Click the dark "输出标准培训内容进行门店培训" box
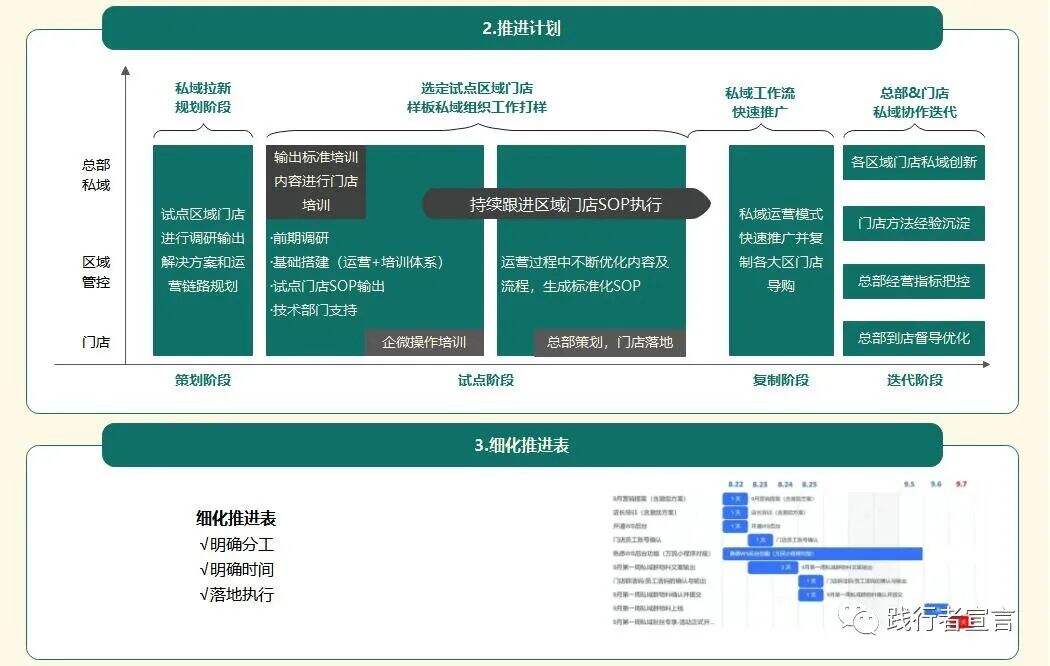Image resolution: width=1050 pixels, height=666 pixels. click(316, 181)
